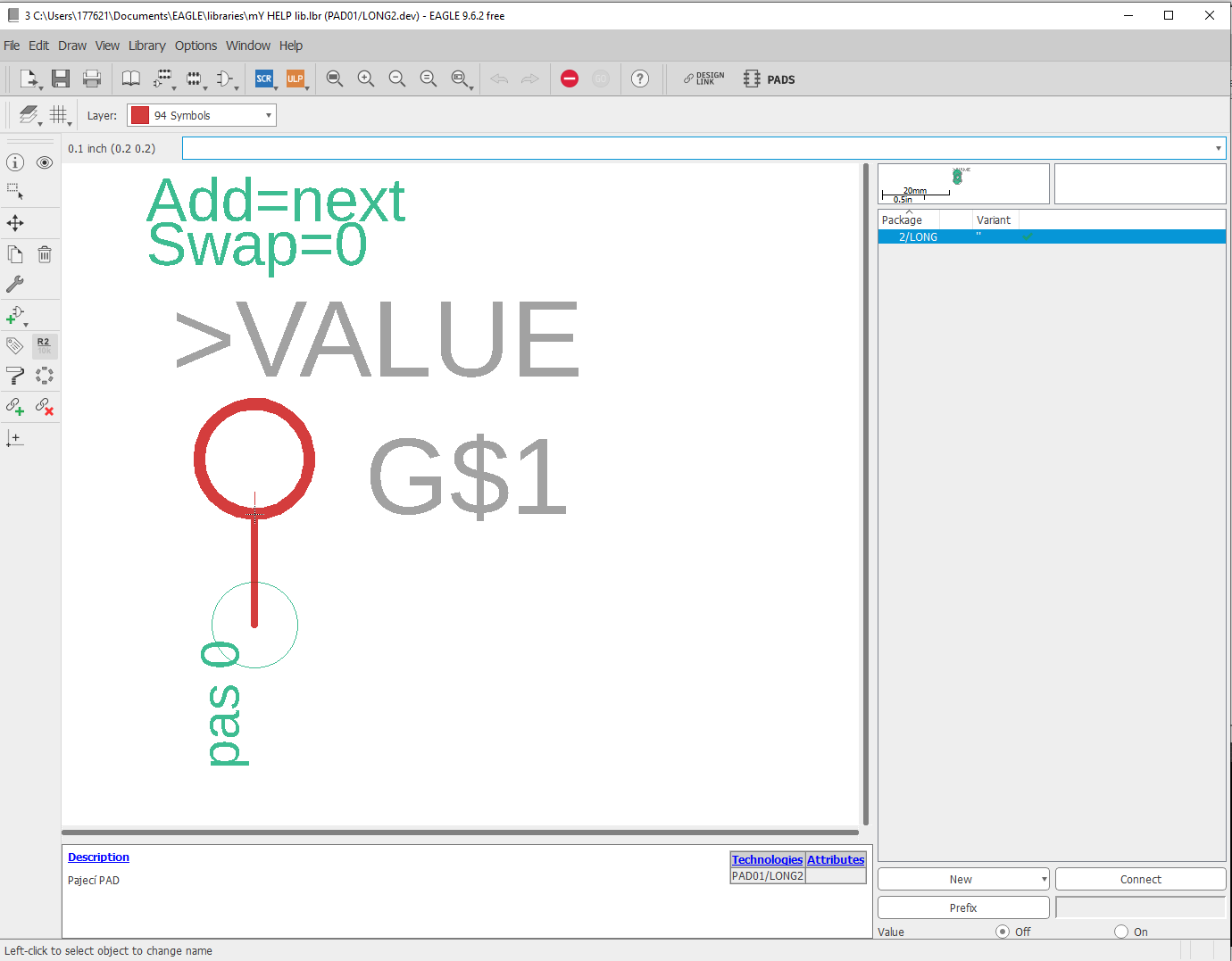Click the red Stop command icon
Viewport: 1232px width, 961px height.
click(570, 79)
